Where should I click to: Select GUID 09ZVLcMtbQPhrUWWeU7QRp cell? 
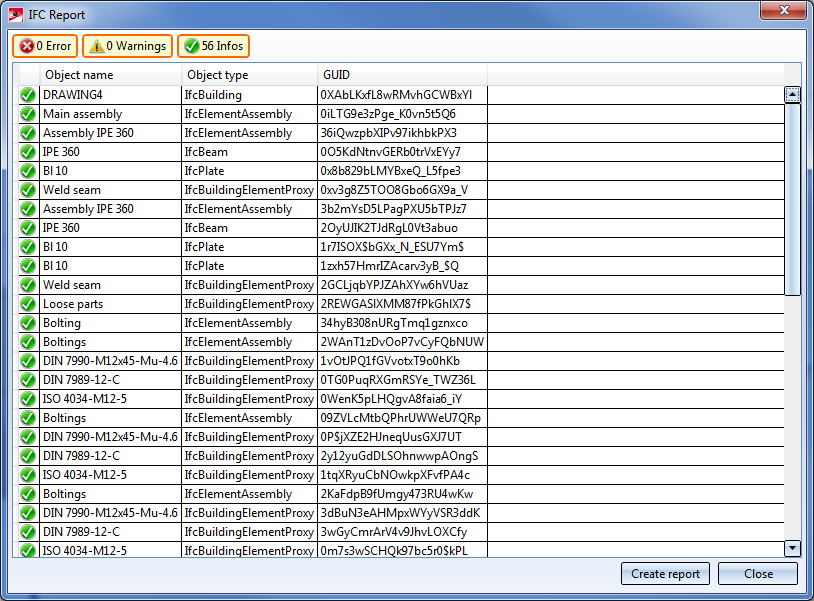click(x=402, y=418)
